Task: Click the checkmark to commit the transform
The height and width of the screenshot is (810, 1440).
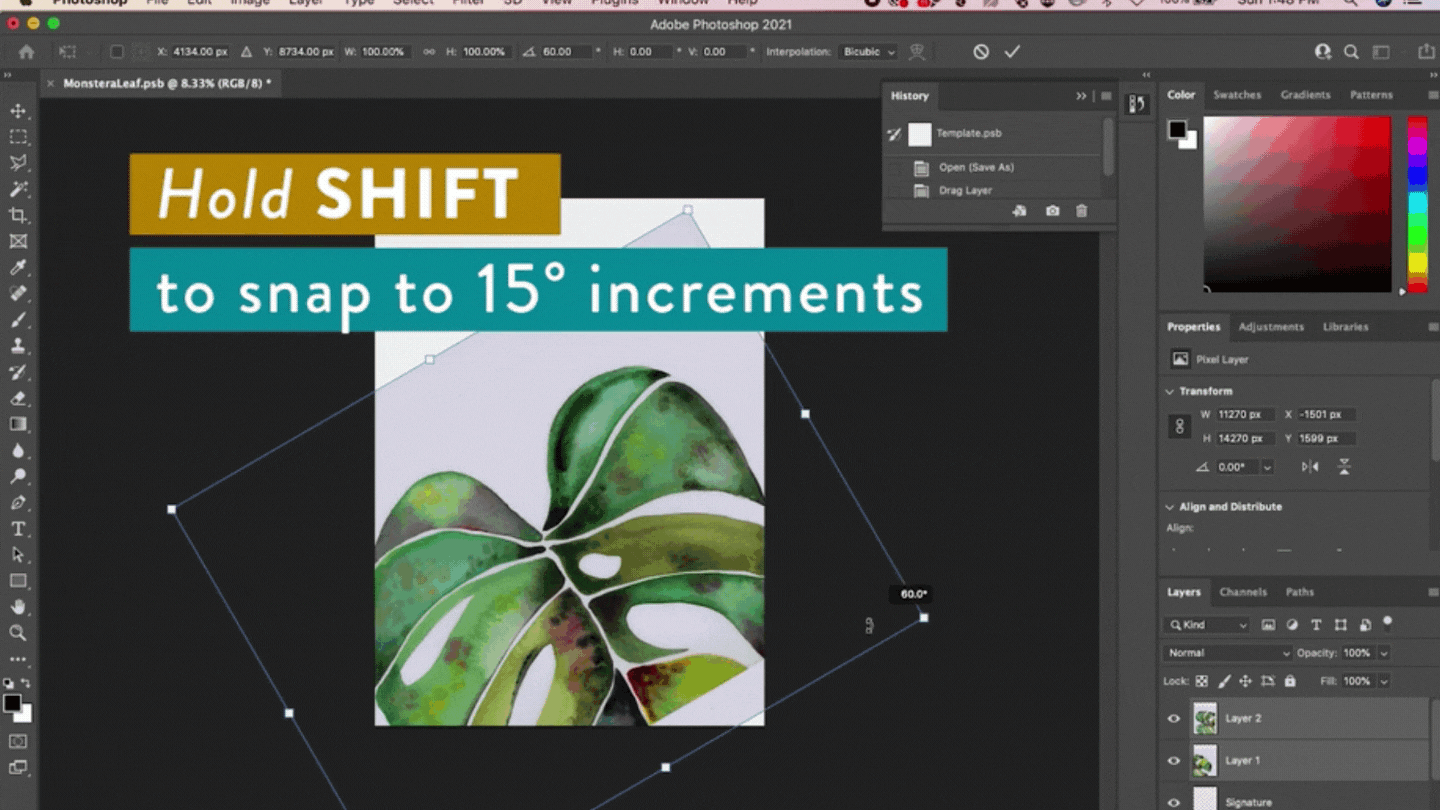Action: tap(1012, 51)
